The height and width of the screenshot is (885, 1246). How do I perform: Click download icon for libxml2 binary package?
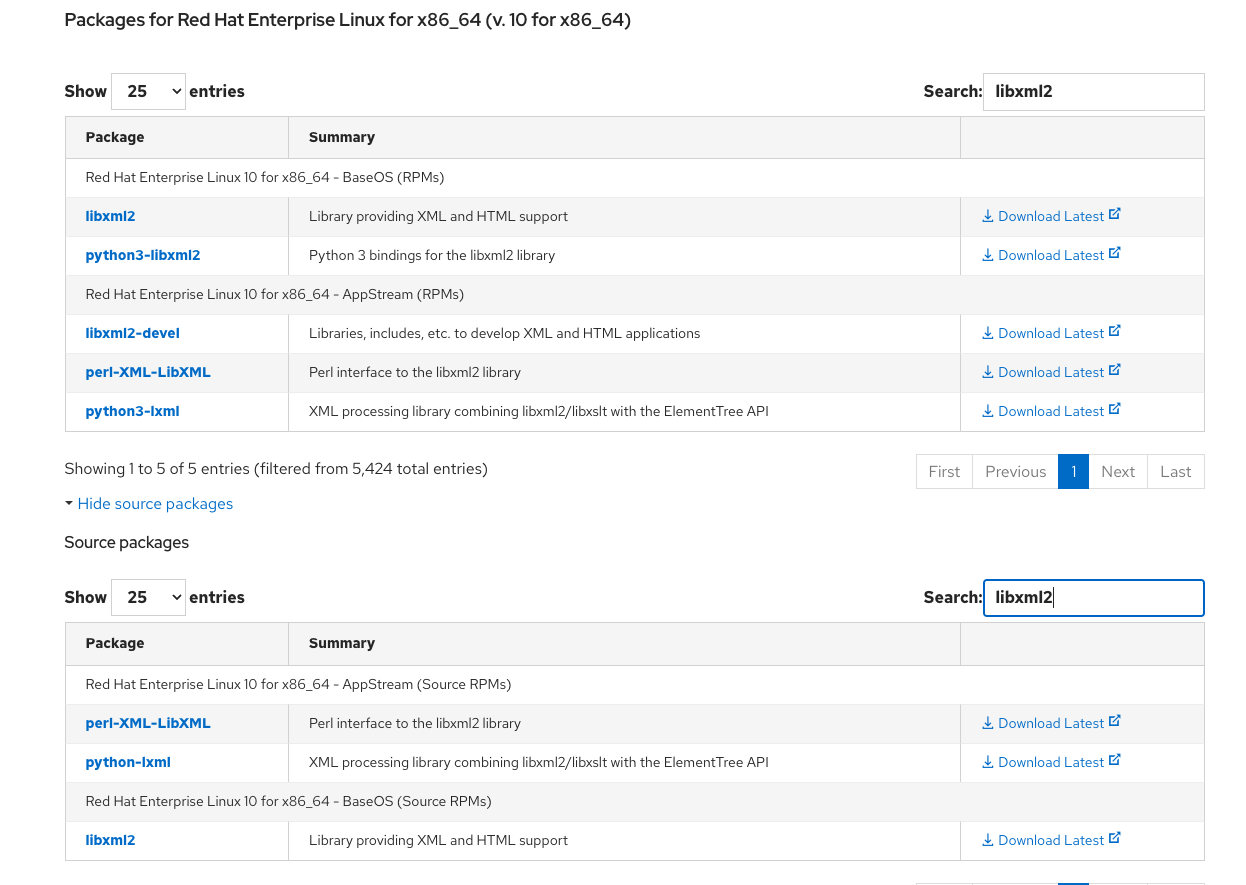[x=988, y=216]
